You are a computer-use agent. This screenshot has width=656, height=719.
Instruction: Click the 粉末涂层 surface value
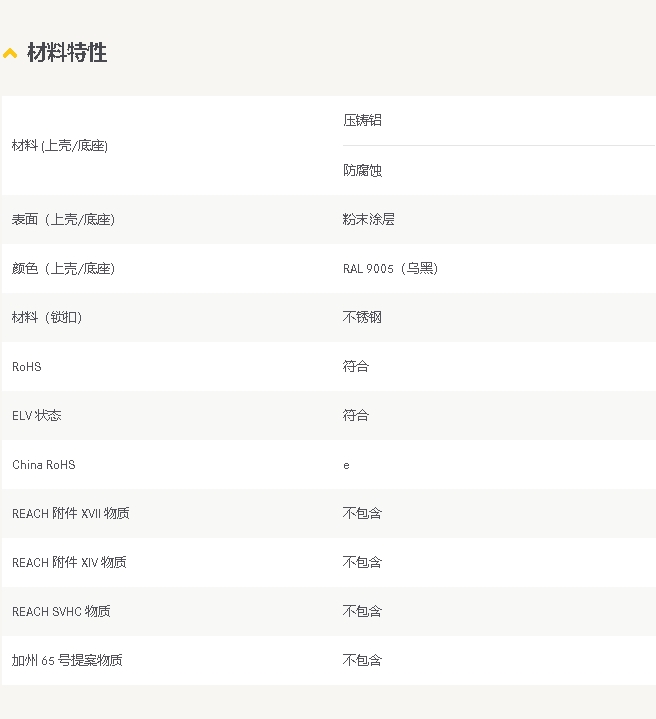[x=368, y=219]
